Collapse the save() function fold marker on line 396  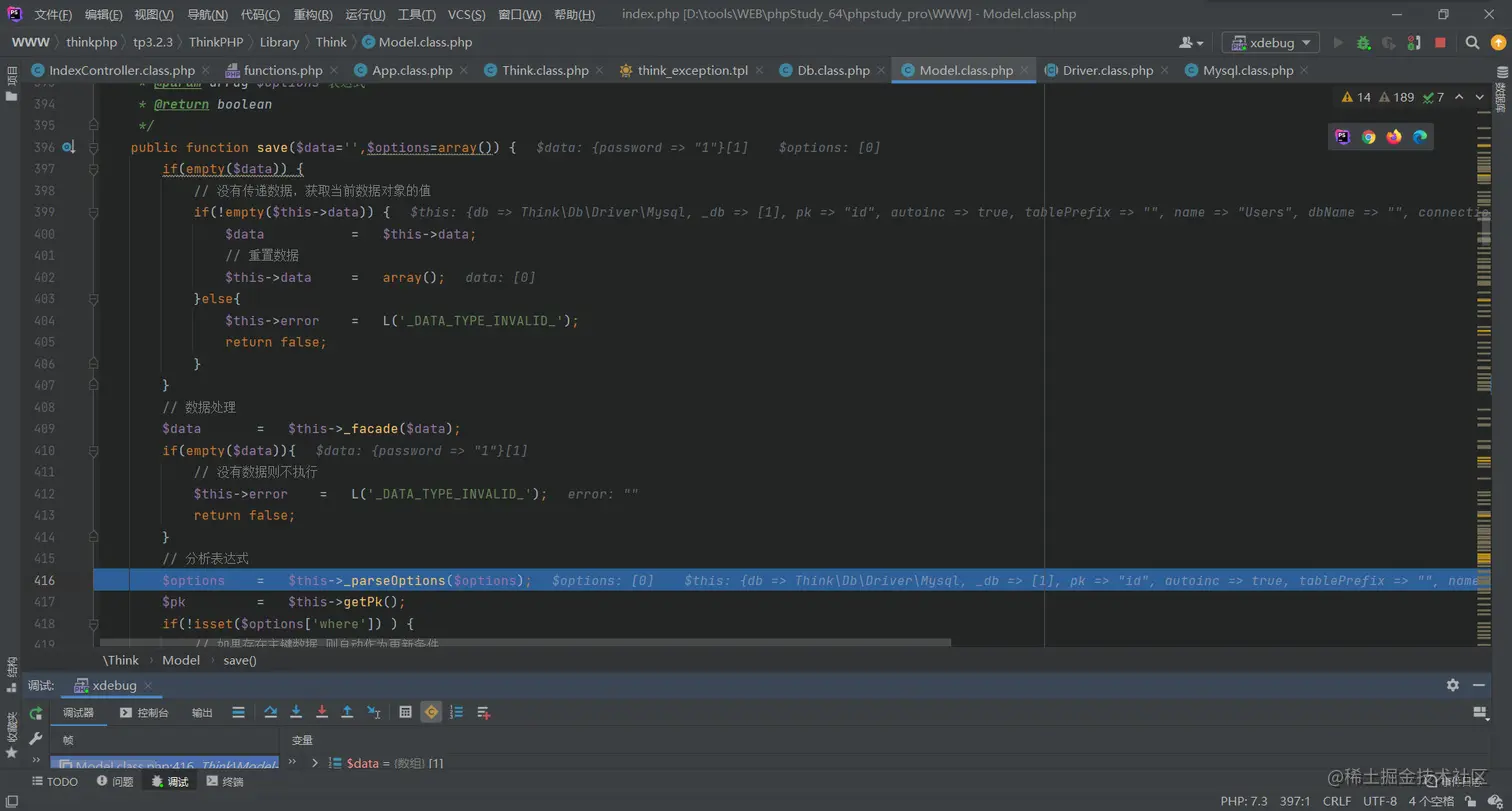(93, 147)
